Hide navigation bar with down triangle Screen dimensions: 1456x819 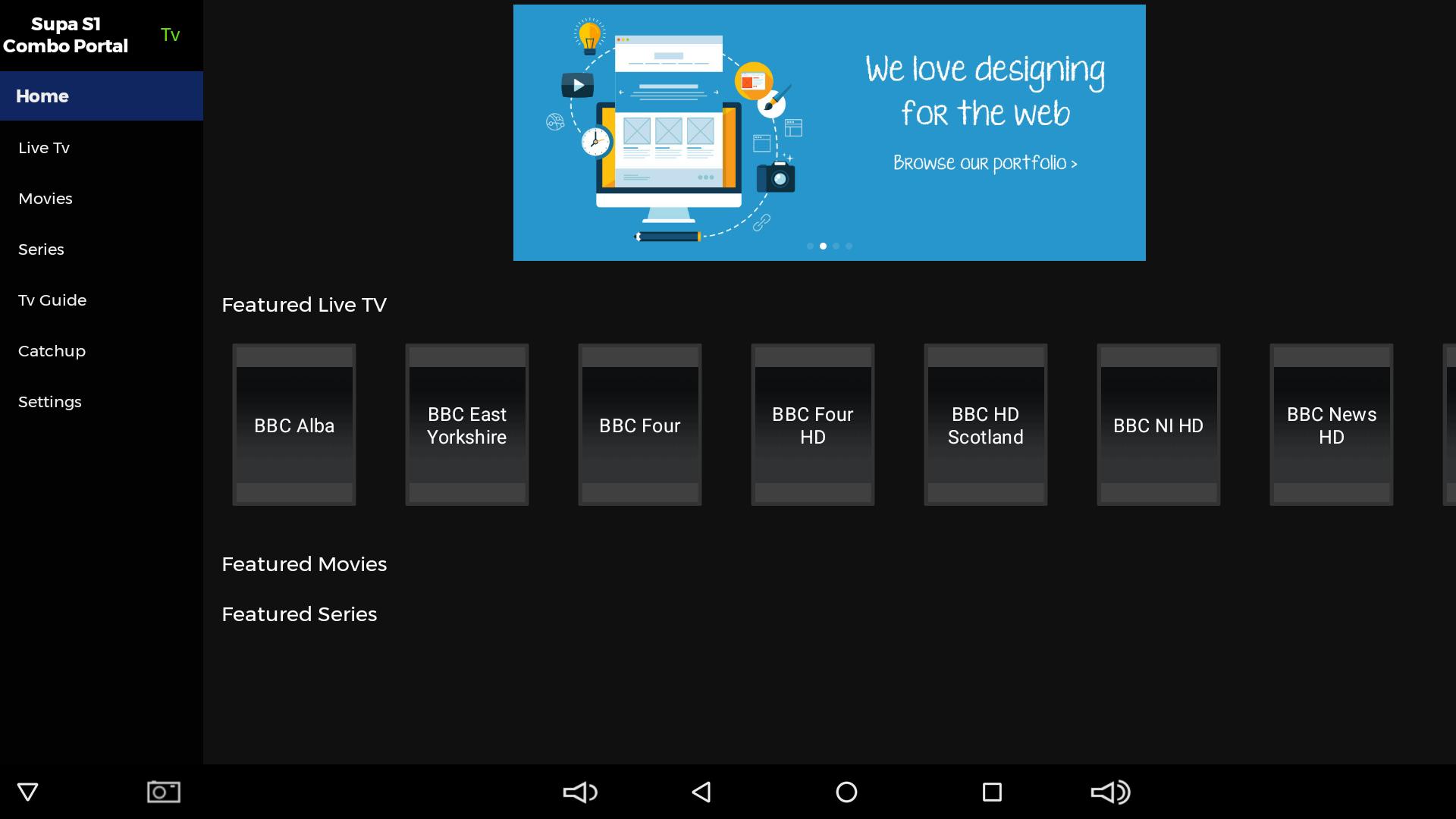28,792
